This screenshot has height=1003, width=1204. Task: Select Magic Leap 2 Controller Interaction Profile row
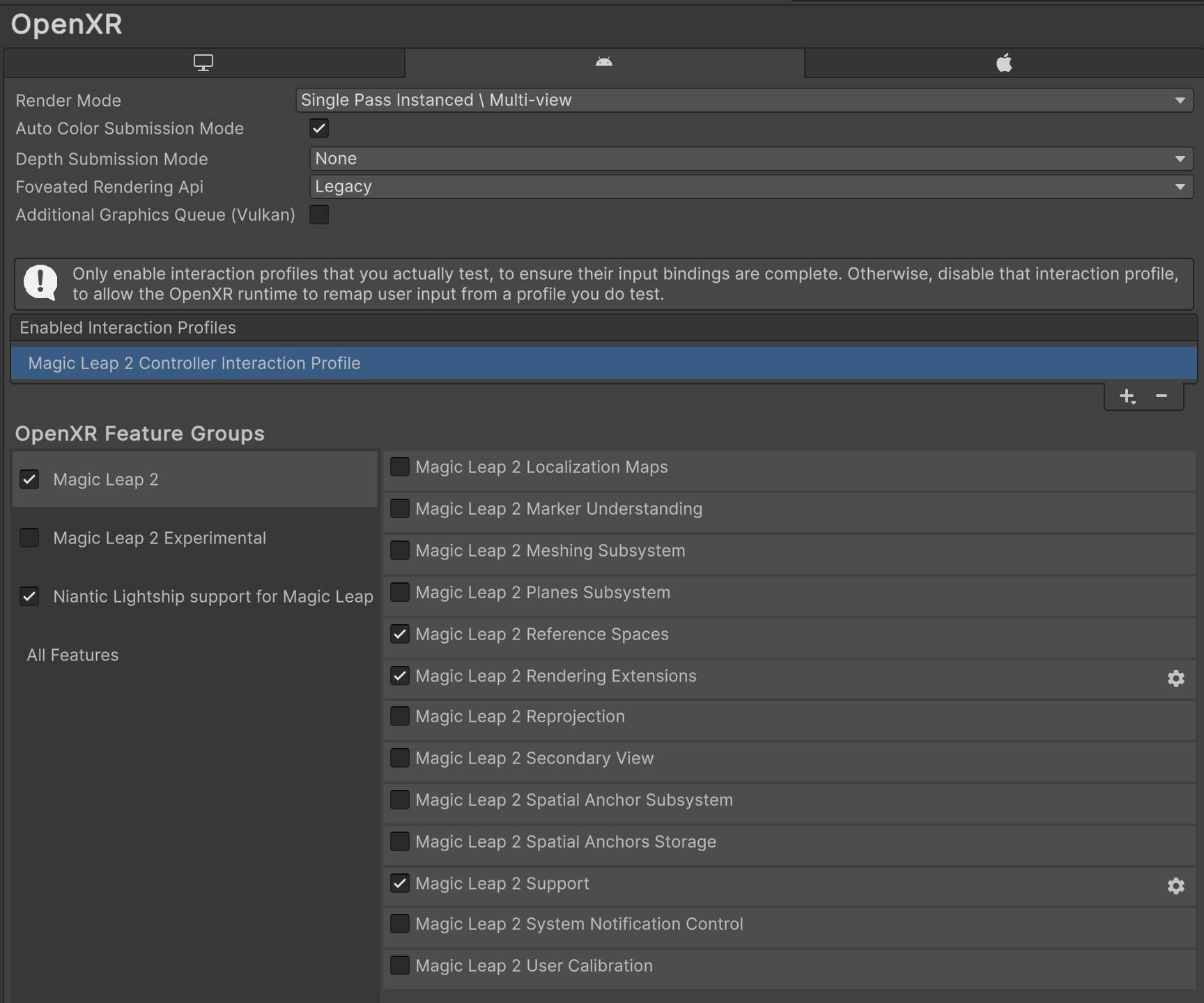pos(604,364)
